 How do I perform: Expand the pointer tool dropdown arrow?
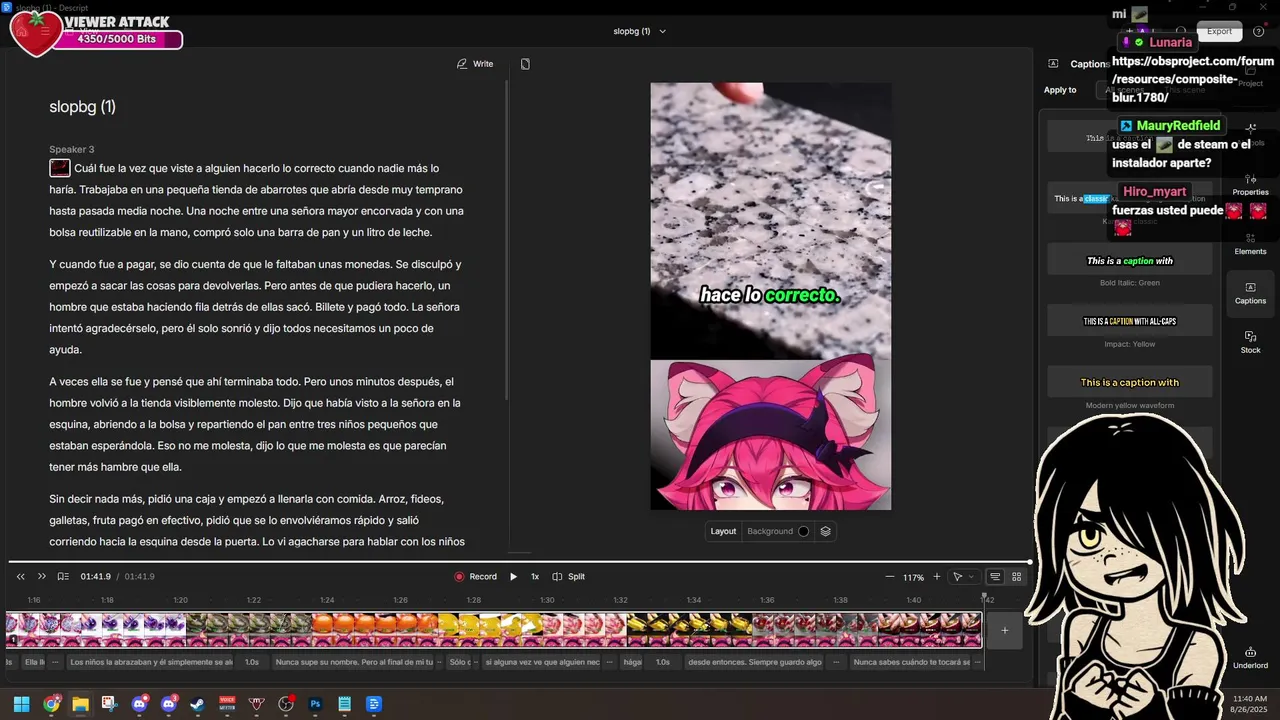coord(970,577)
